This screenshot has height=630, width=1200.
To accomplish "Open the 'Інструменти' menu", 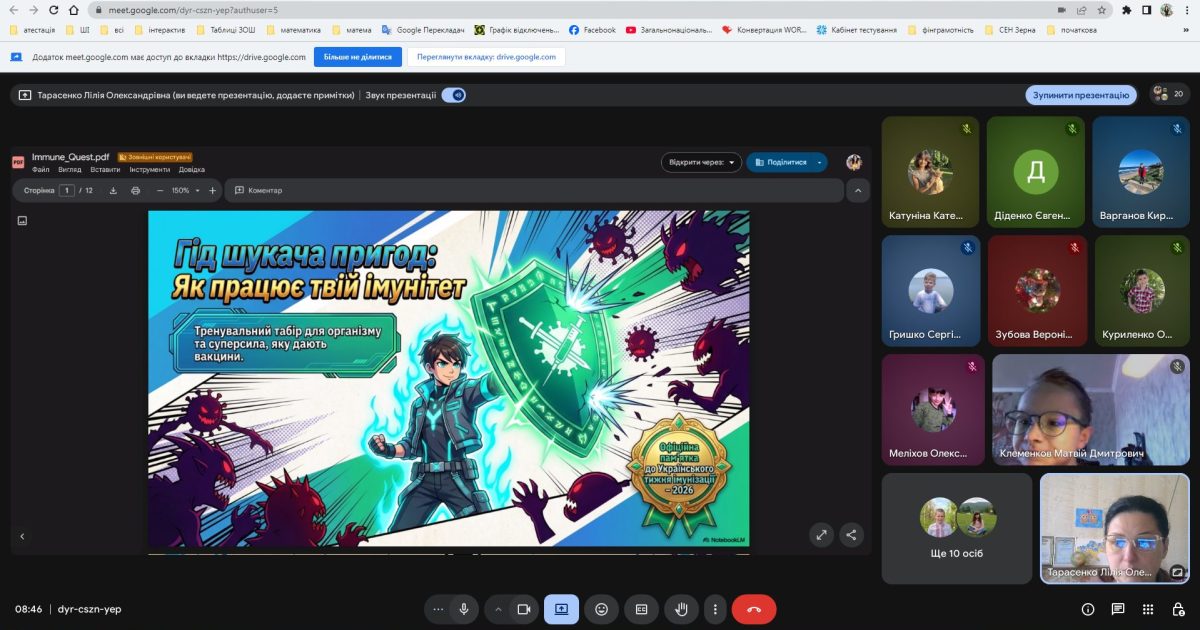I will coord(149,170).
